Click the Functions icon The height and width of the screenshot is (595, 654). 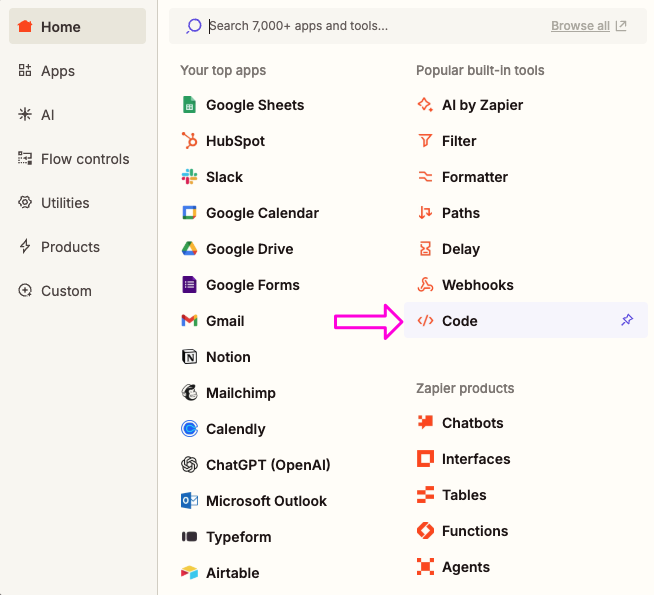[x=425, y=530]
